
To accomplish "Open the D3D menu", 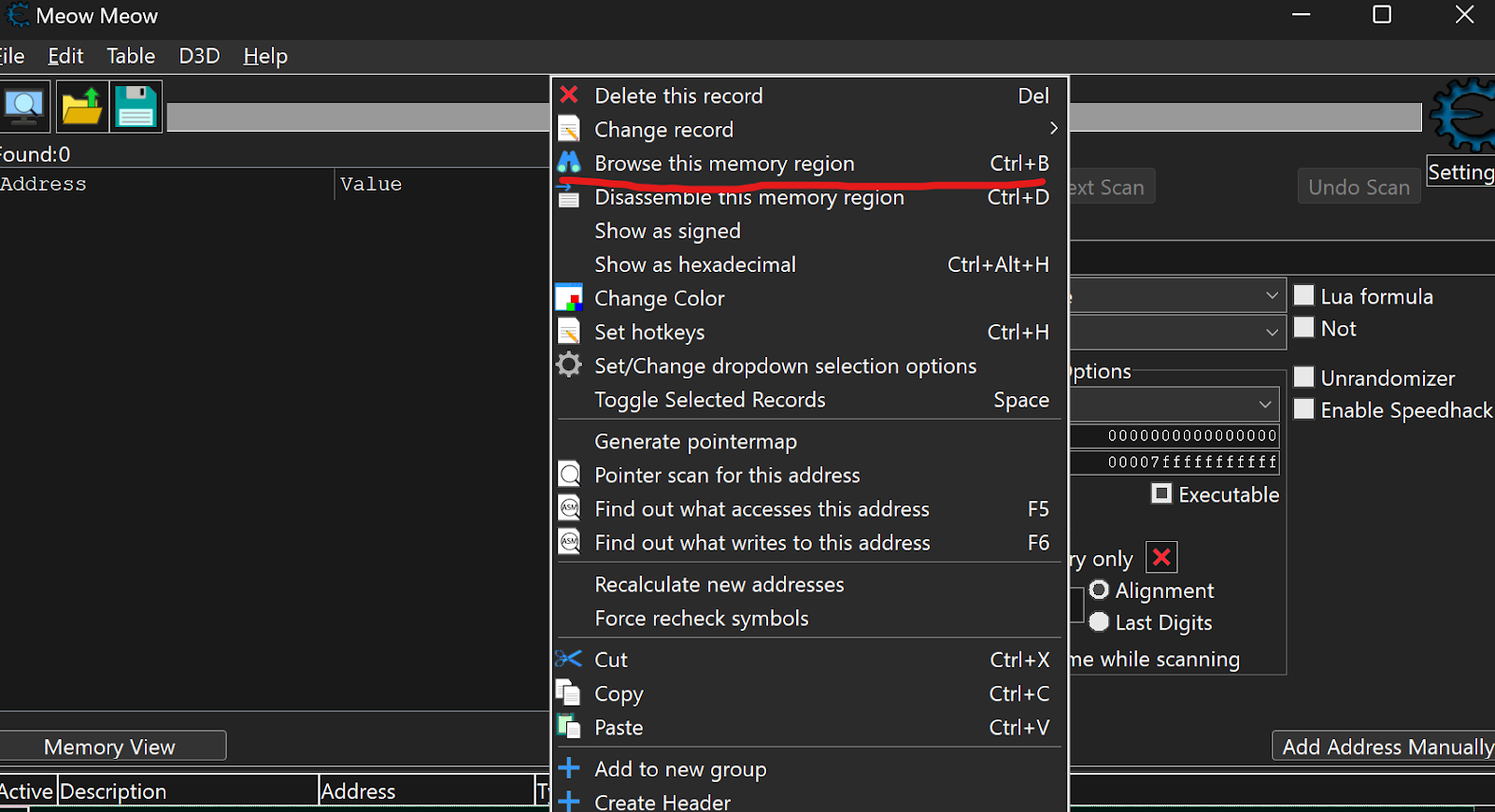I will pyautogui.click(x=199, y=56).
